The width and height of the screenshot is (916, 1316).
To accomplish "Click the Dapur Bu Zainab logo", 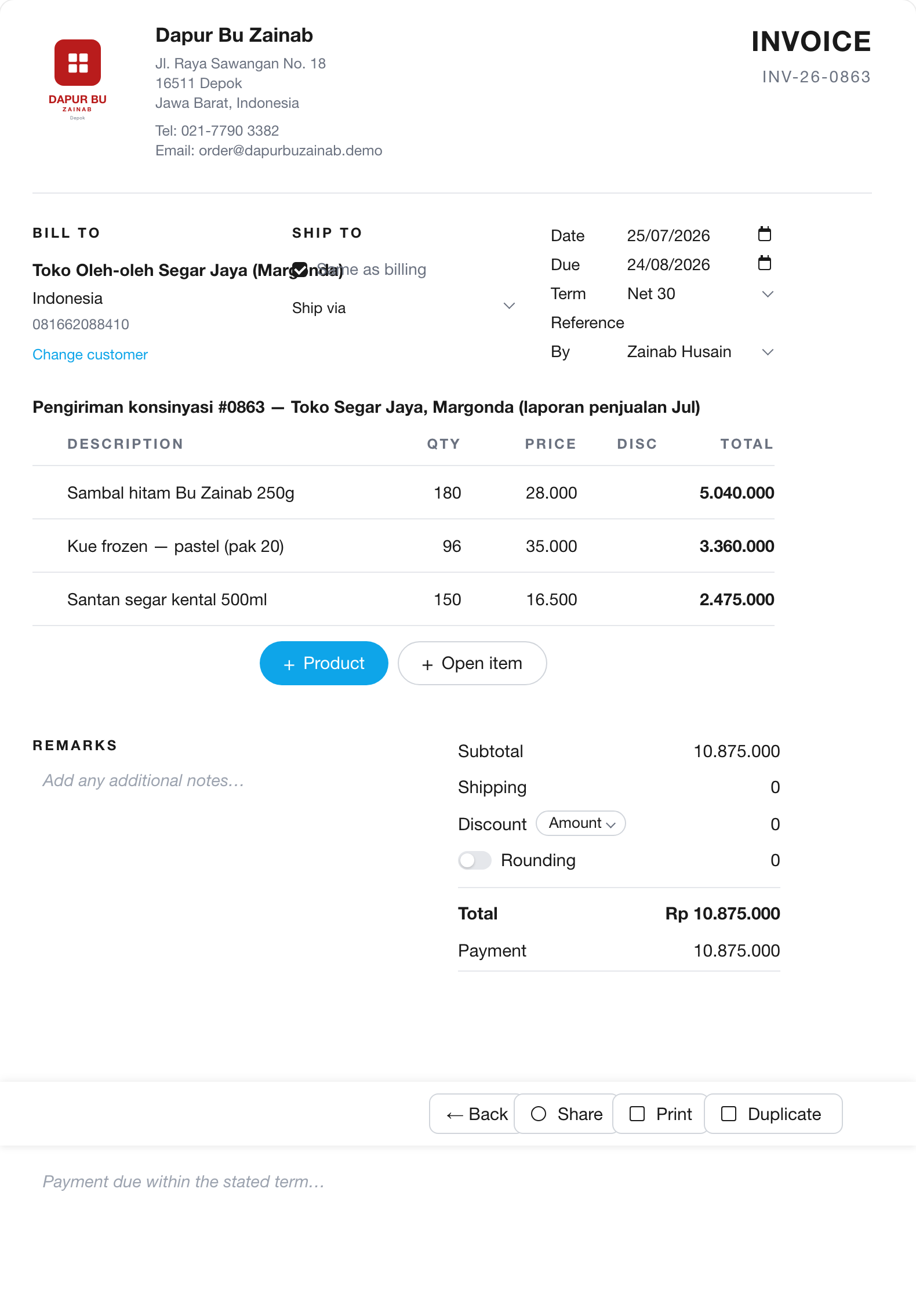I will pyautogui.click(x=78, y=79).
